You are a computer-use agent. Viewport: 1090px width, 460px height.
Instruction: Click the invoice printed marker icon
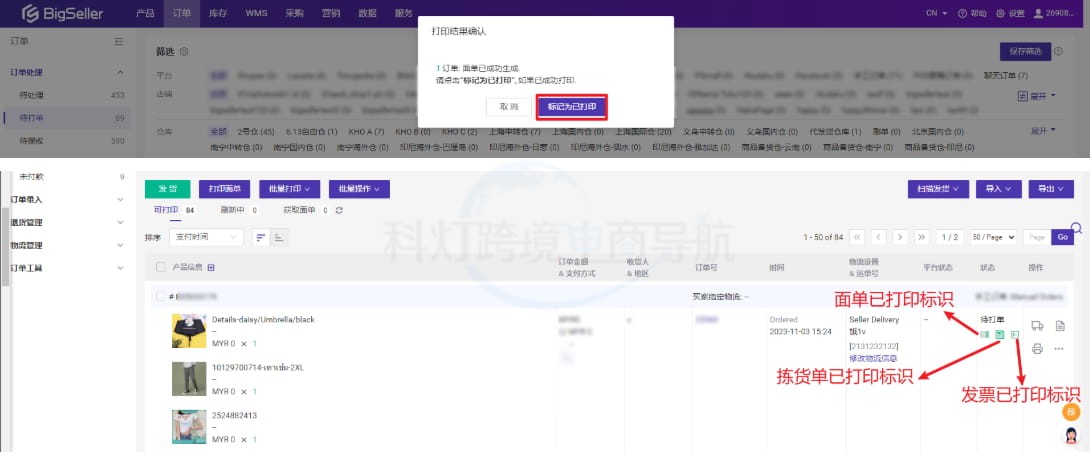click(x=1015, y=335)
